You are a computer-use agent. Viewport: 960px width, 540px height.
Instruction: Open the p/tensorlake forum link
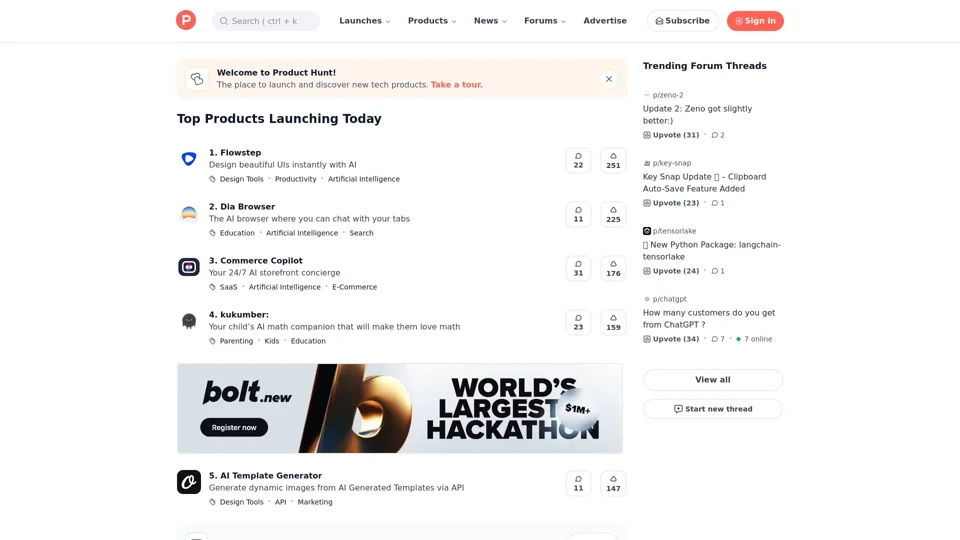coord(674,231)
